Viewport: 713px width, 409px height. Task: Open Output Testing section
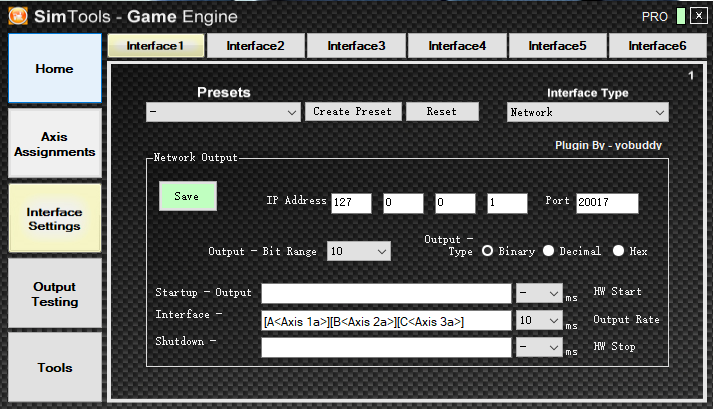[x=55, y=293]
